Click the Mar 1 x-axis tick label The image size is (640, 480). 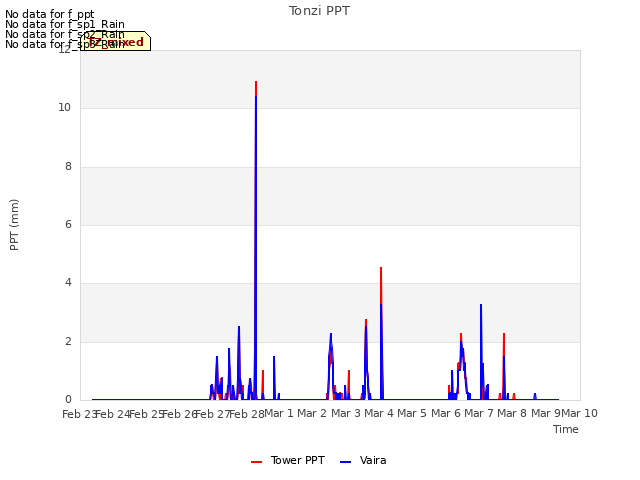279,413
